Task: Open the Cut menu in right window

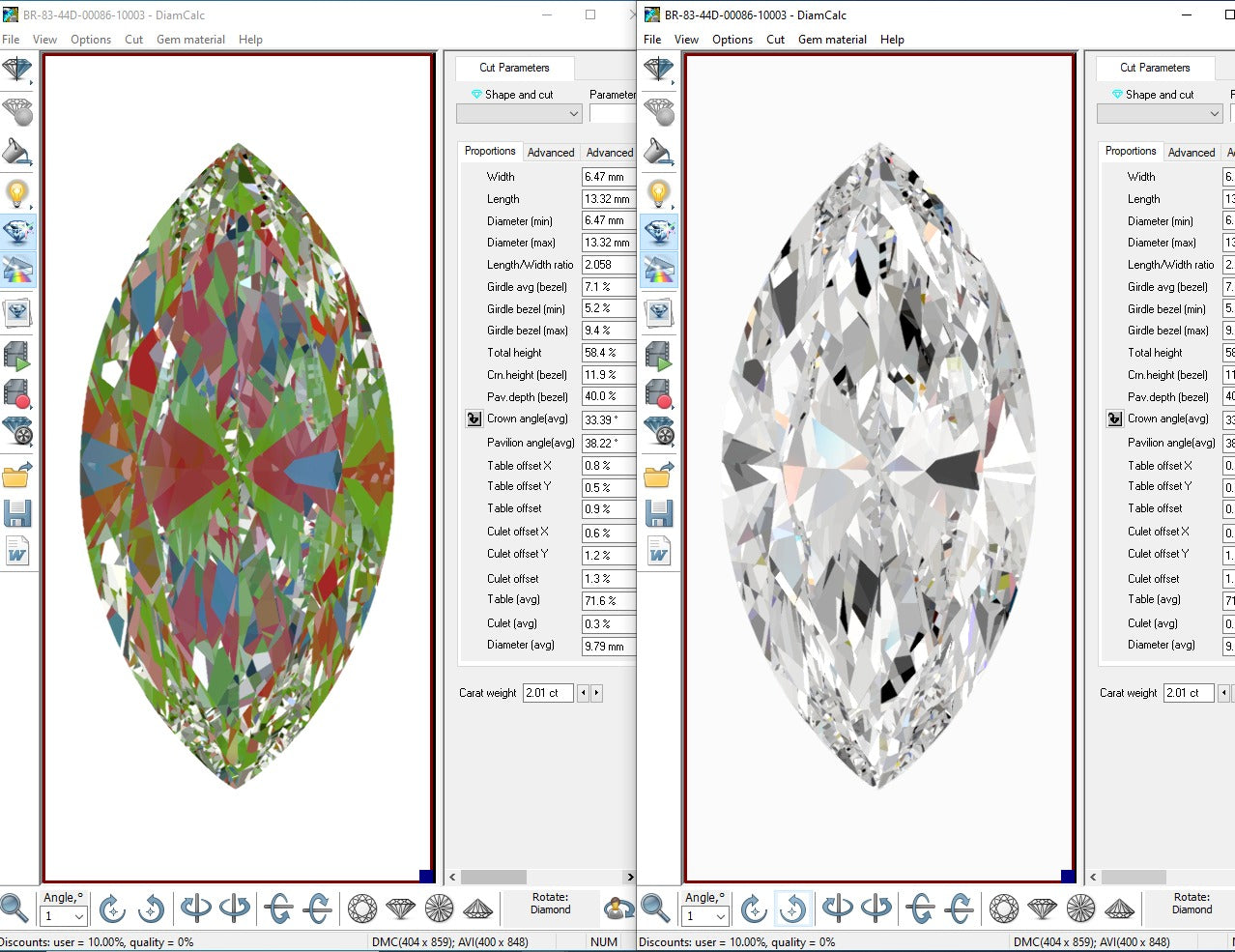Action: point(775,40)
